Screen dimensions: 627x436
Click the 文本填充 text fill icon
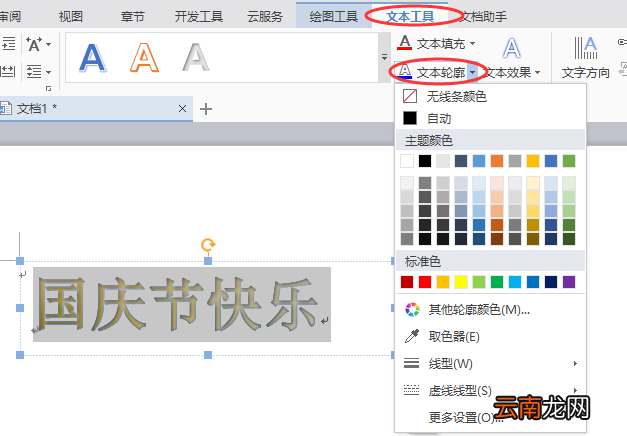coord(405,42)
